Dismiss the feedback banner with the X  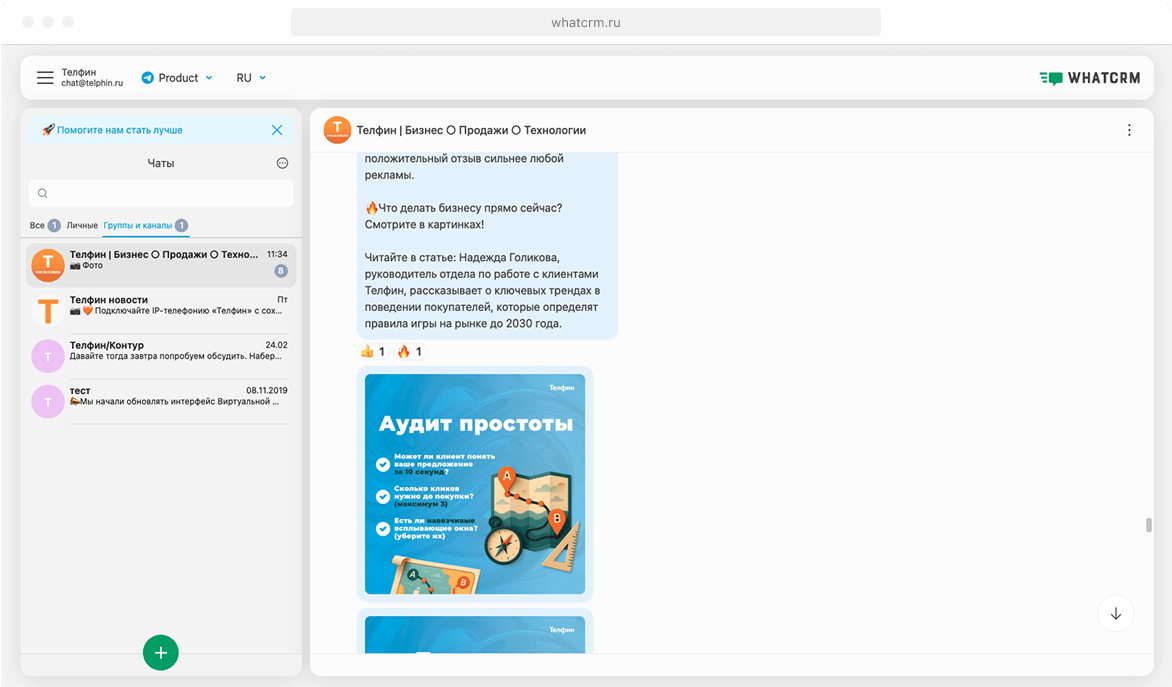click(277, 130)
